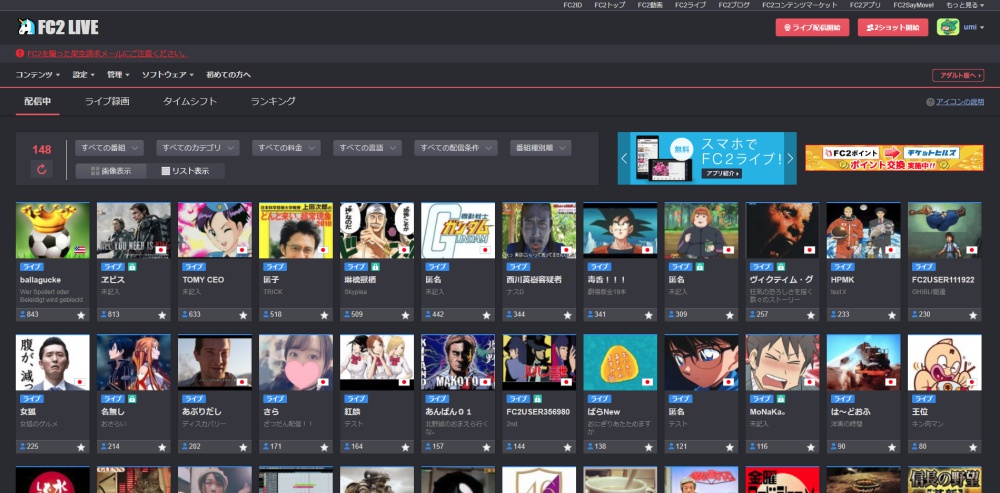Viewport: 1000px width, 493px height.
Task: Click the ライブ badge on the ballagucke card
Action: pos(32,267)
